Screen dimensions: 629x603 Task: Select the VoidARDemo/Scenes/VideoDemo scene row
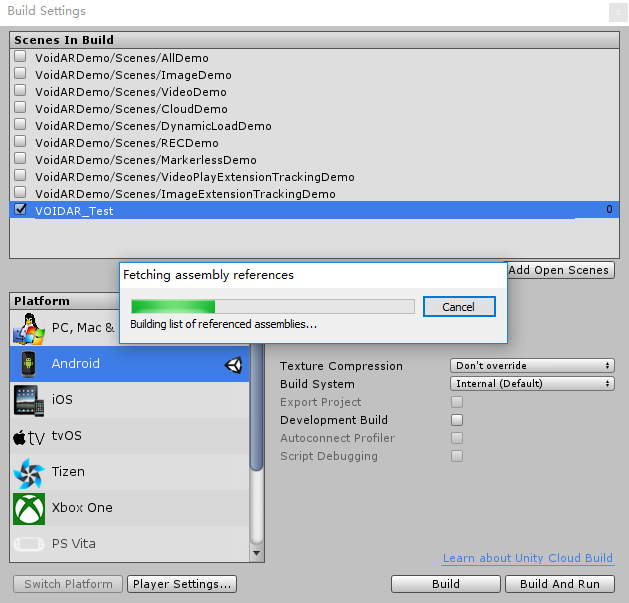[314, 92]
